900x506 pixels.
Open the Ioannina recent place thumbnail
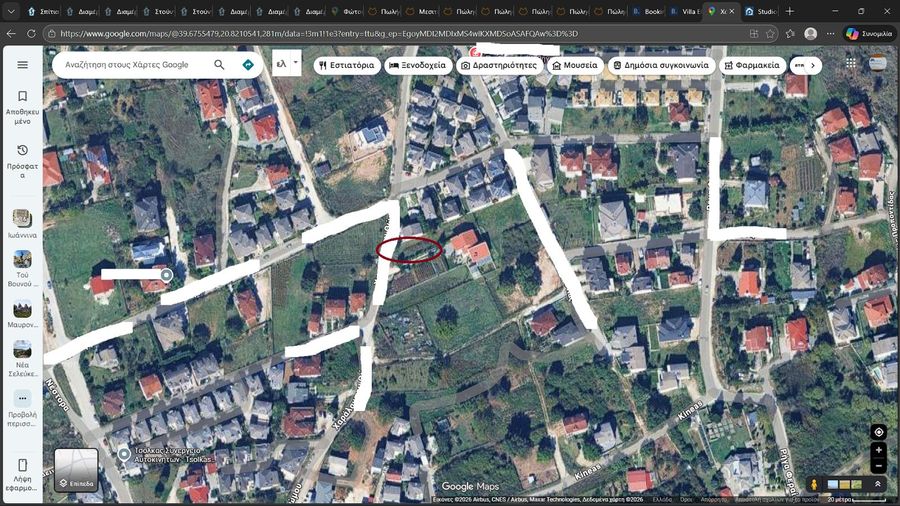(22, 224)
